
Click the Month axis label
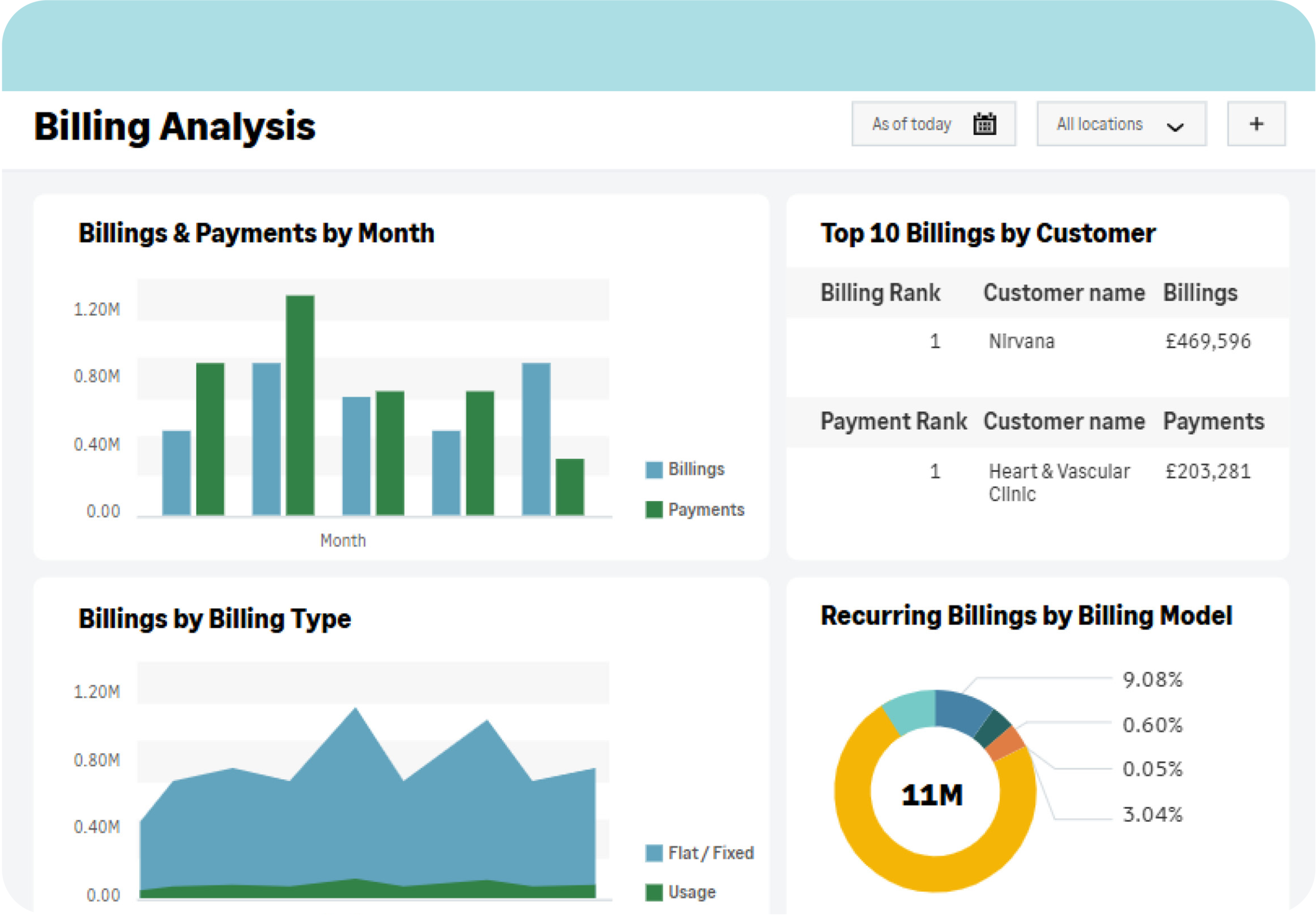(x=343, y=541)
